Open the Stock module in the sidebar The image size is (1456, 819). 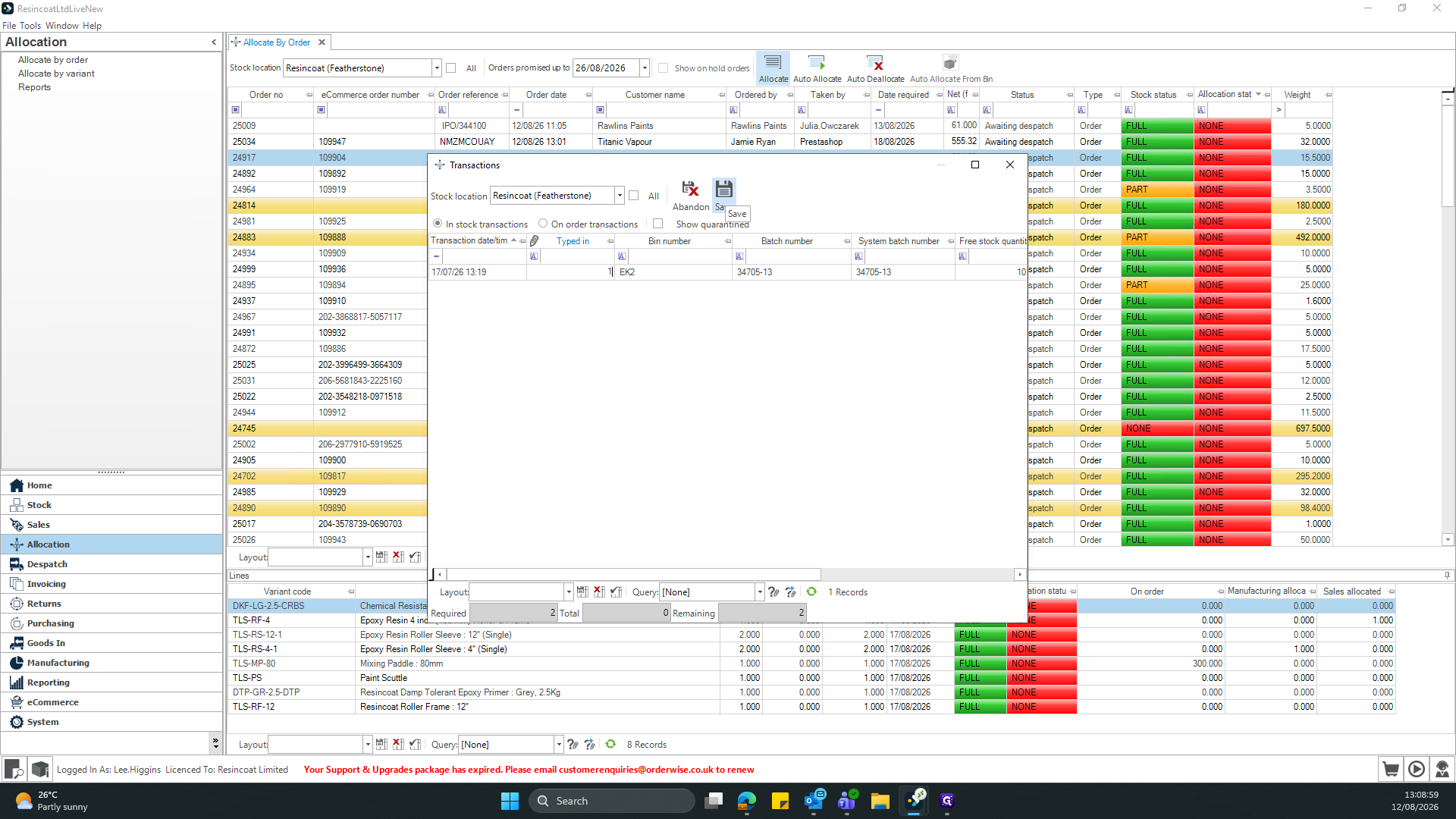[112, 505]
